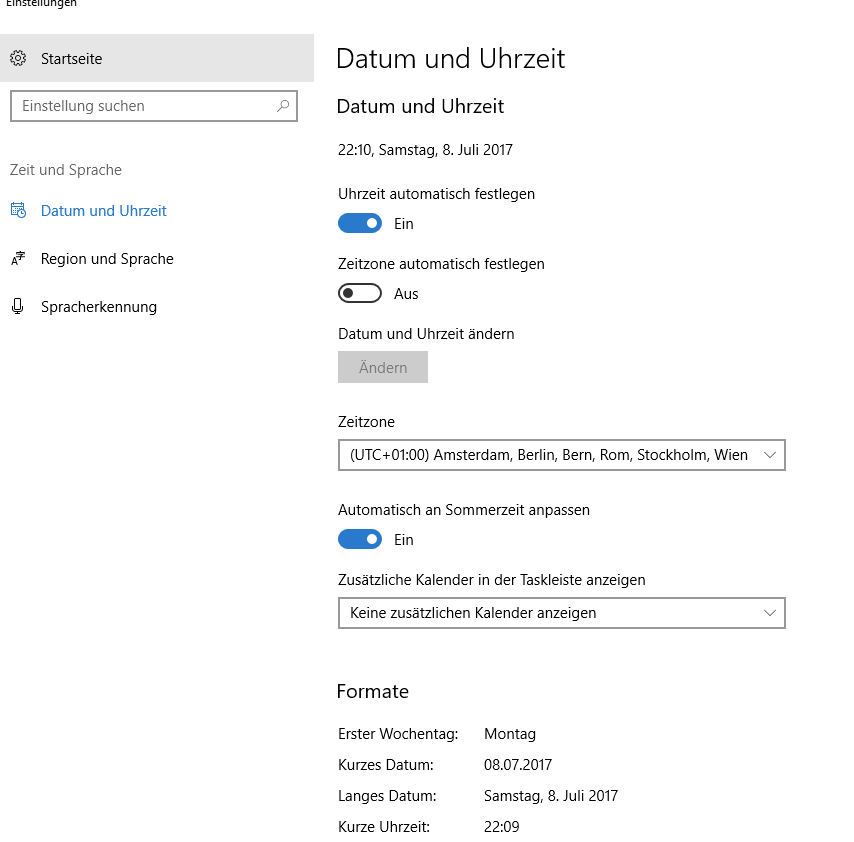Open the Zeitzone dropdown
Viewport: 854px width, 842px height.
tap(562, 455)
